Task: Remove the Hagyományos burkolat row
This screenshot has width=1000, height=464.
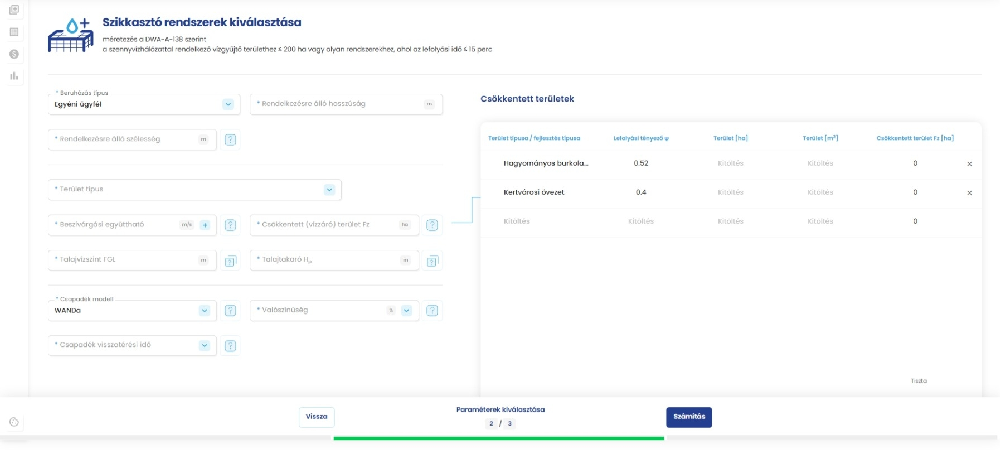Action: coord(969,164)
